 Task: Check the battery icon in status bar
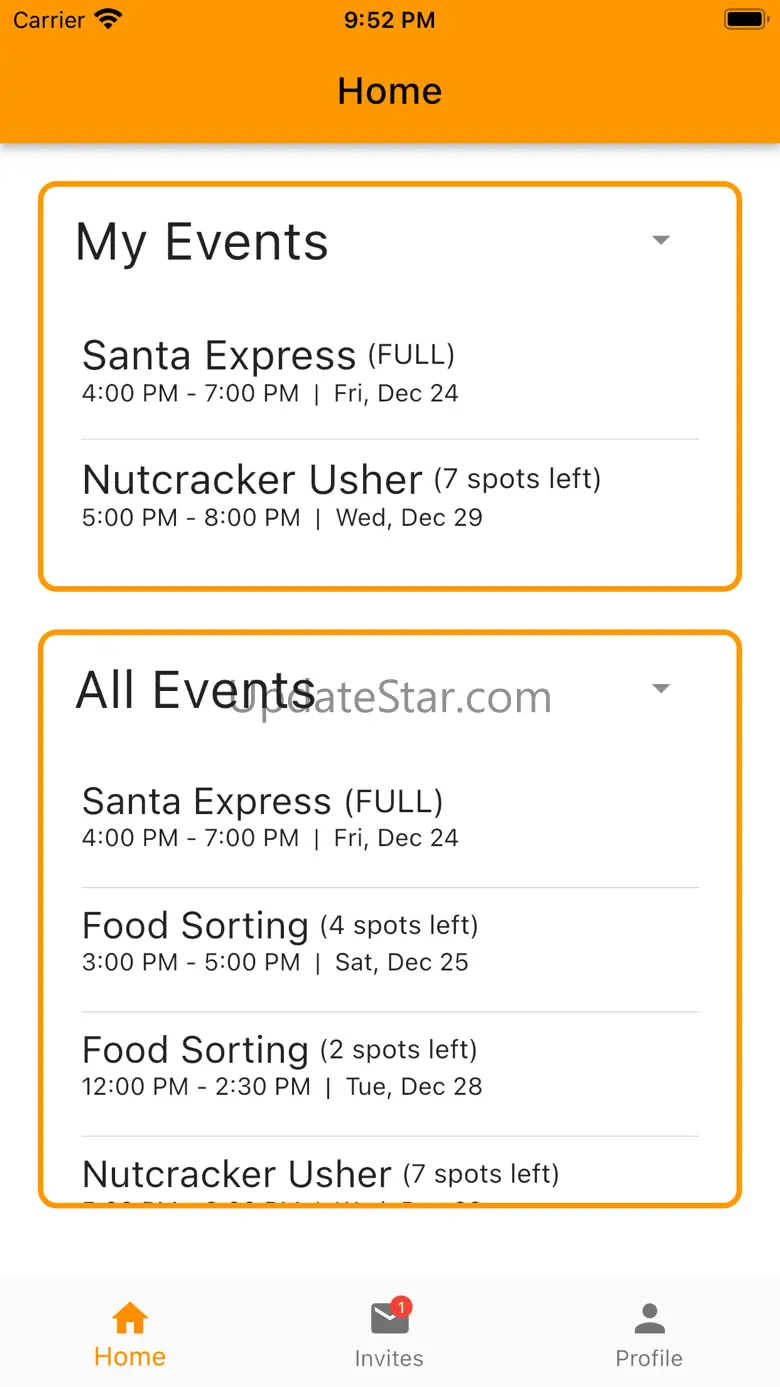tap(745, 19)
